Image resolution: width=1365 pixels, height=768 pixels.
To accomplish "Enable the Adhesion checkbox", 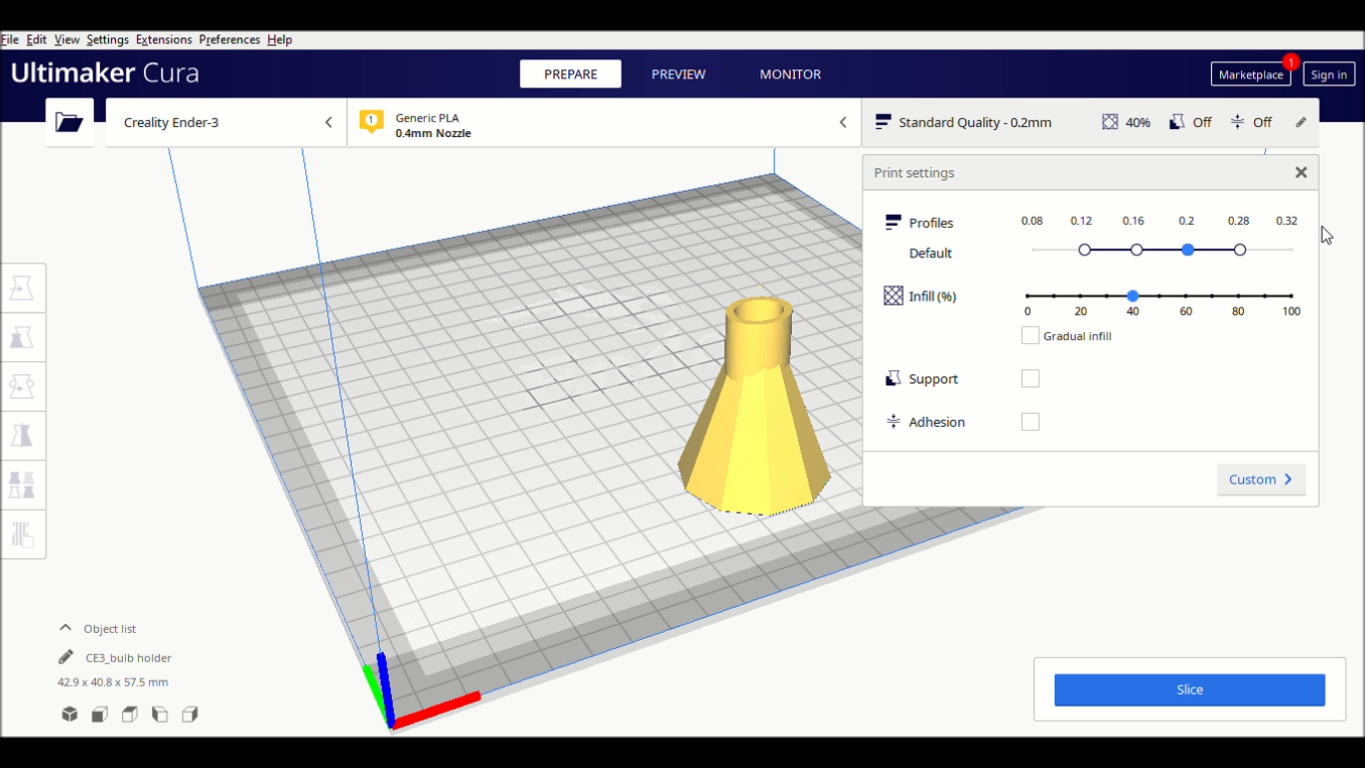I will (1030, 422).
